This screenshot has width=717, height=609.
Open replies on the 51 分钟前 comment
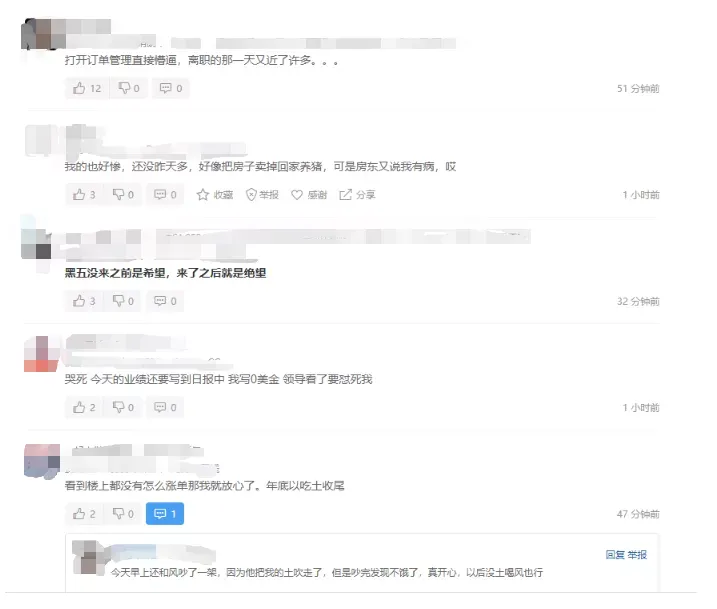(171, 88)
